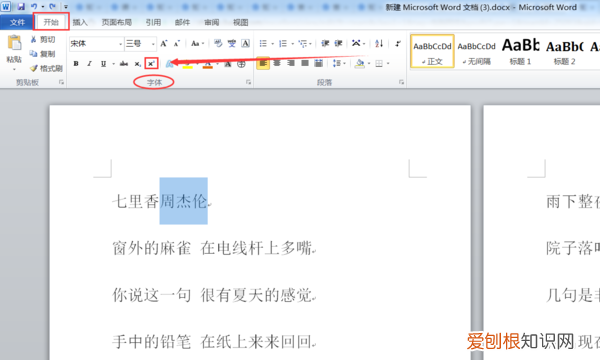Apply the font color button
The image size is (600, 360).
(x=207, y=64)
